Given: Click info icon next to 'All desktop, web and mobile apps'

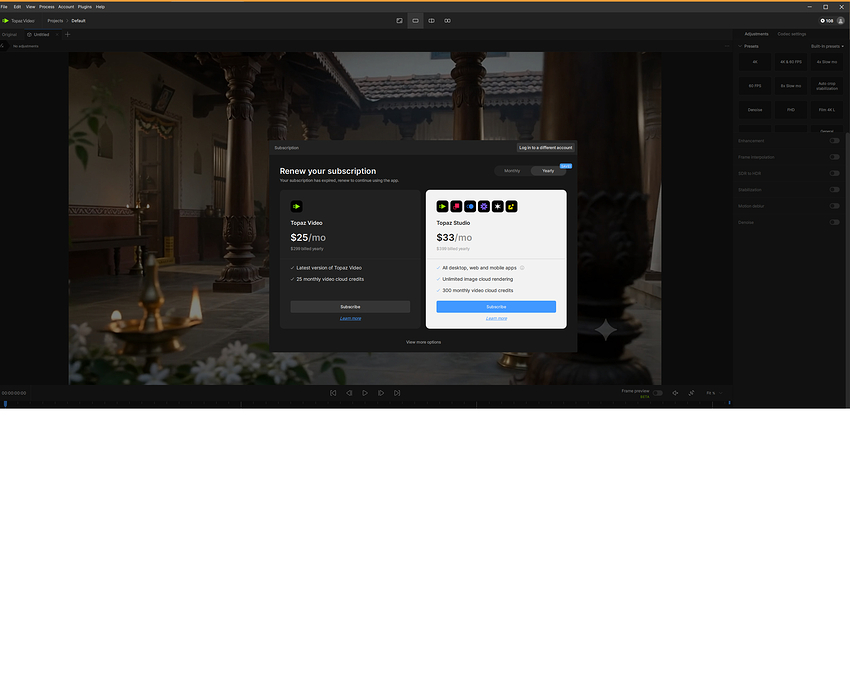Looking at the screenshot, I should (522, 268).
